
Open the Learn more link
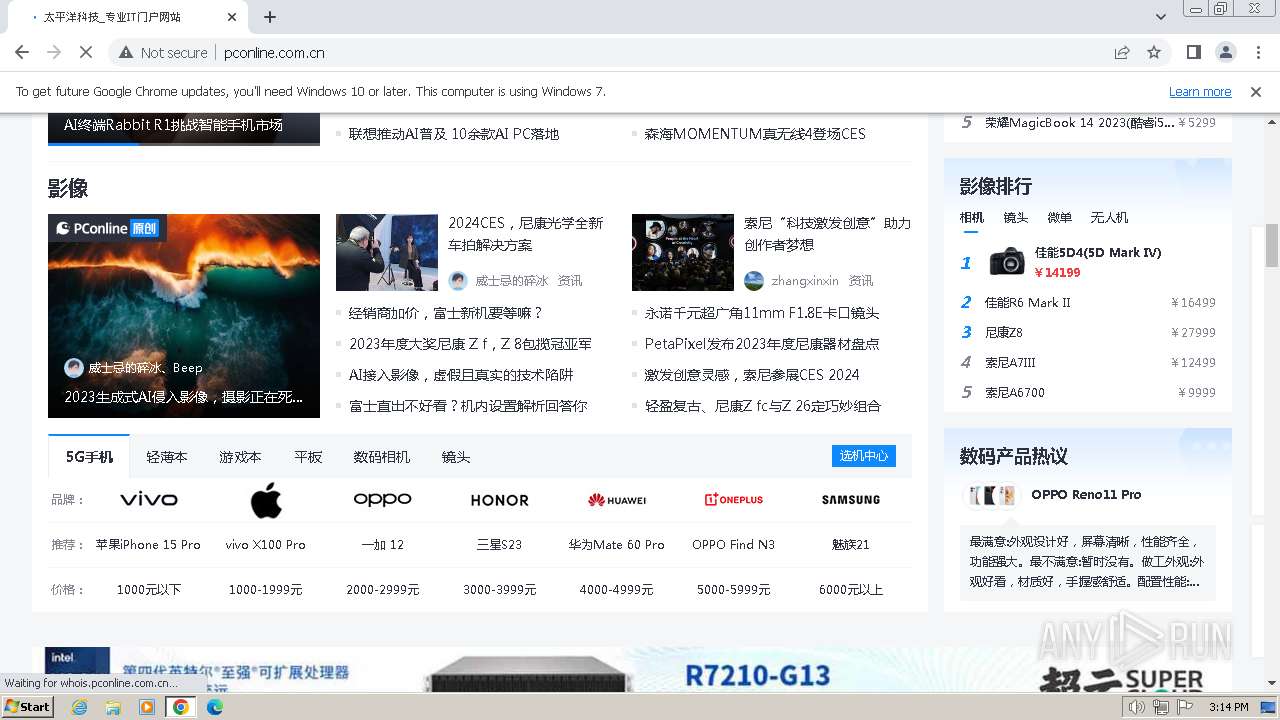coord(1200,91)
